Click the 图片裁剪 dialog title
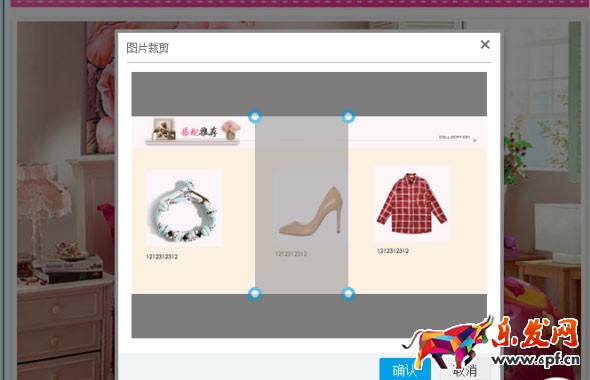The height and width of the screenshot is (380, 590). (148, 48)
